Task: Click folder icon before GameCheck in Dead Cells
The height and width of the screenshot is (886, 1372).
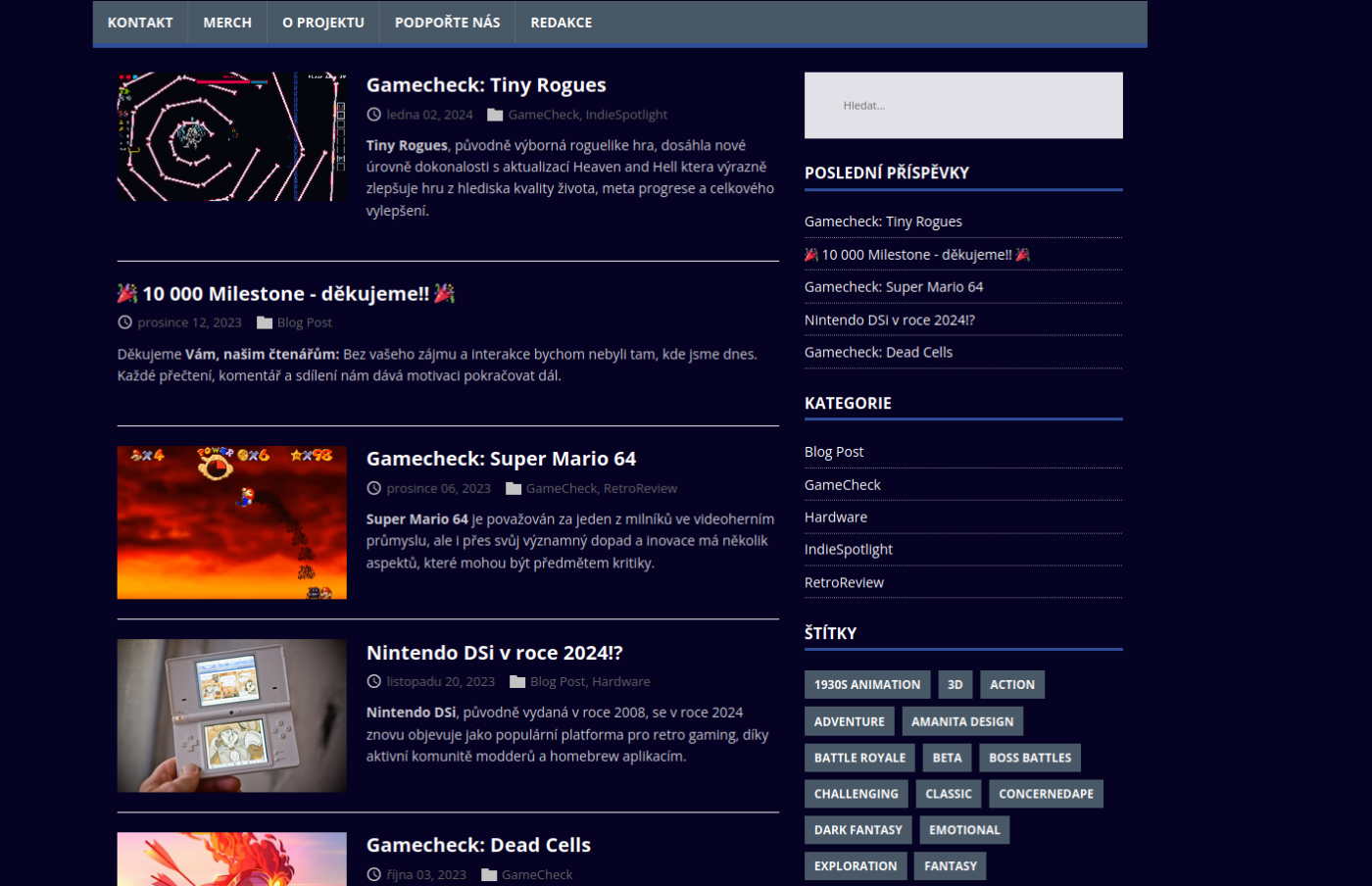Action: 489,874
